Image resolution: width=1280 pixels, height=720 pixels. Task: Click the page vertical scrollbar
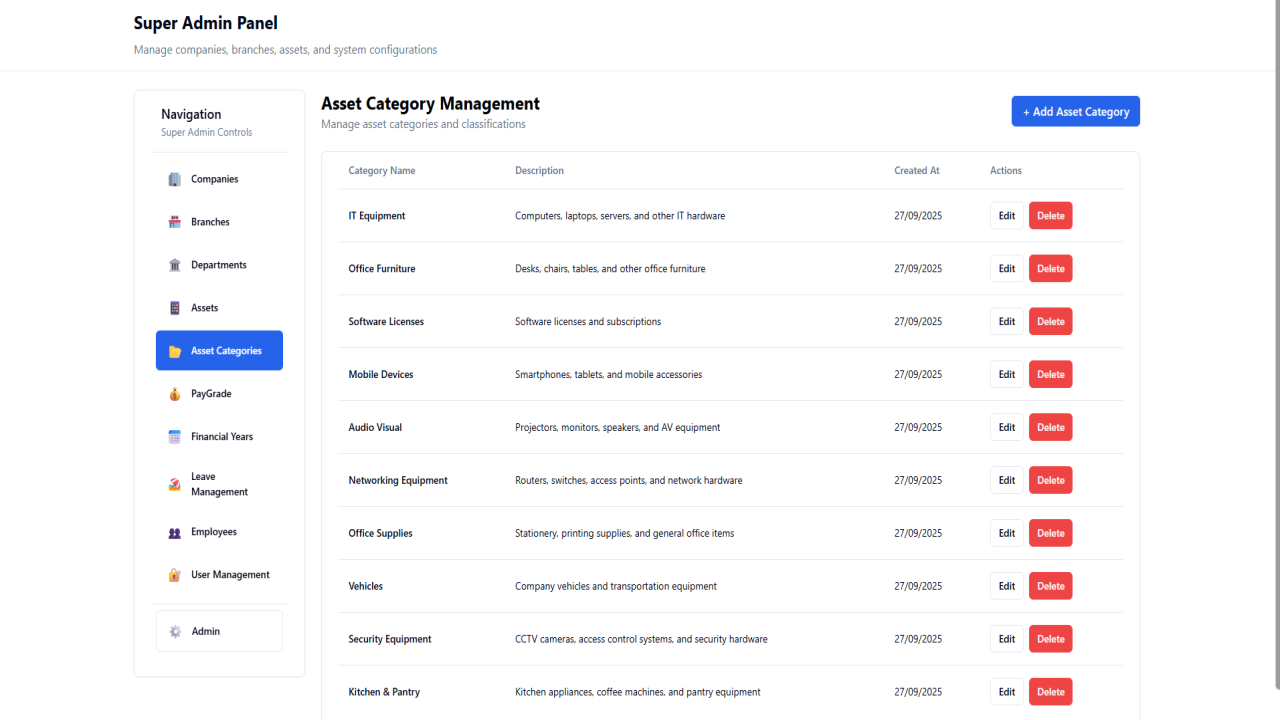[x=1275, y=345]
